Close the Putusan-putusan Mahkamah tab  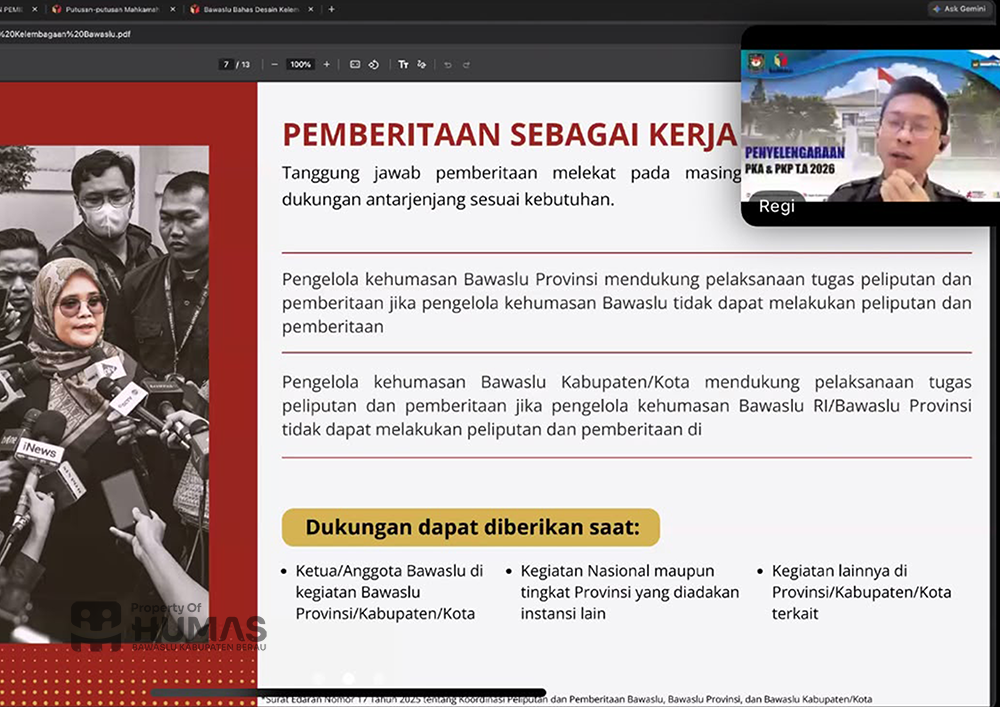tap(172, 10)
